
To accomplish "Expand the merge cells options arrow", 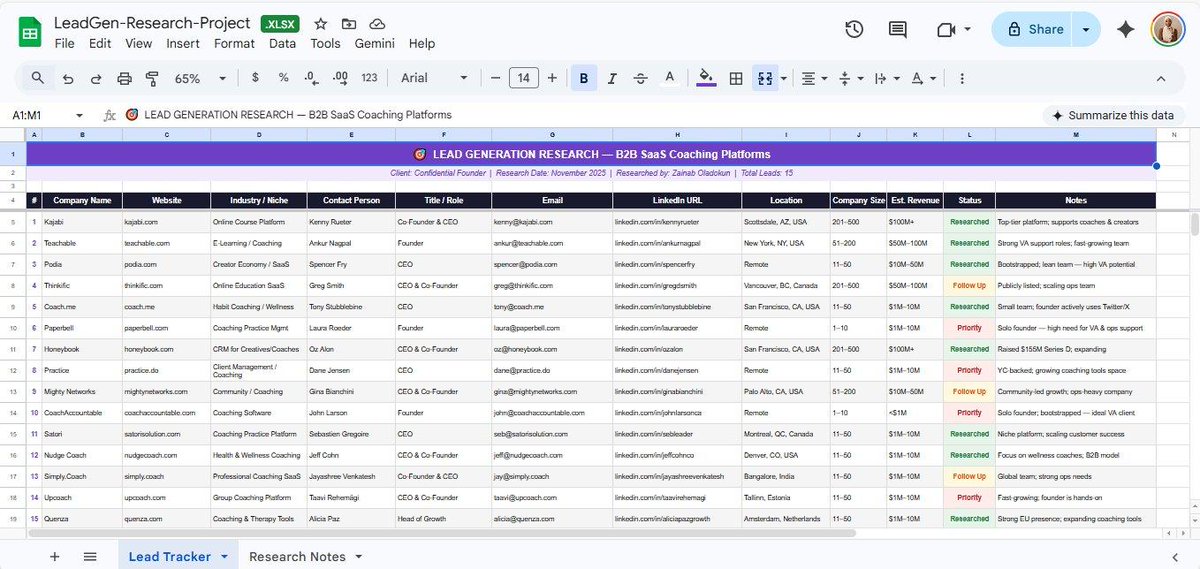I will click(x=783, y=78).
